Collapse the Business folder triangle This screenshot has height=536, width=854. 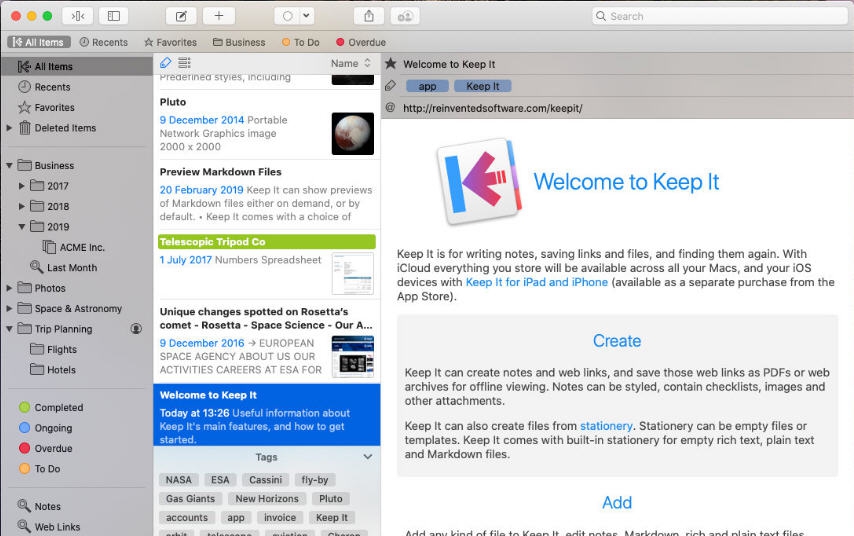click(9, 165)
